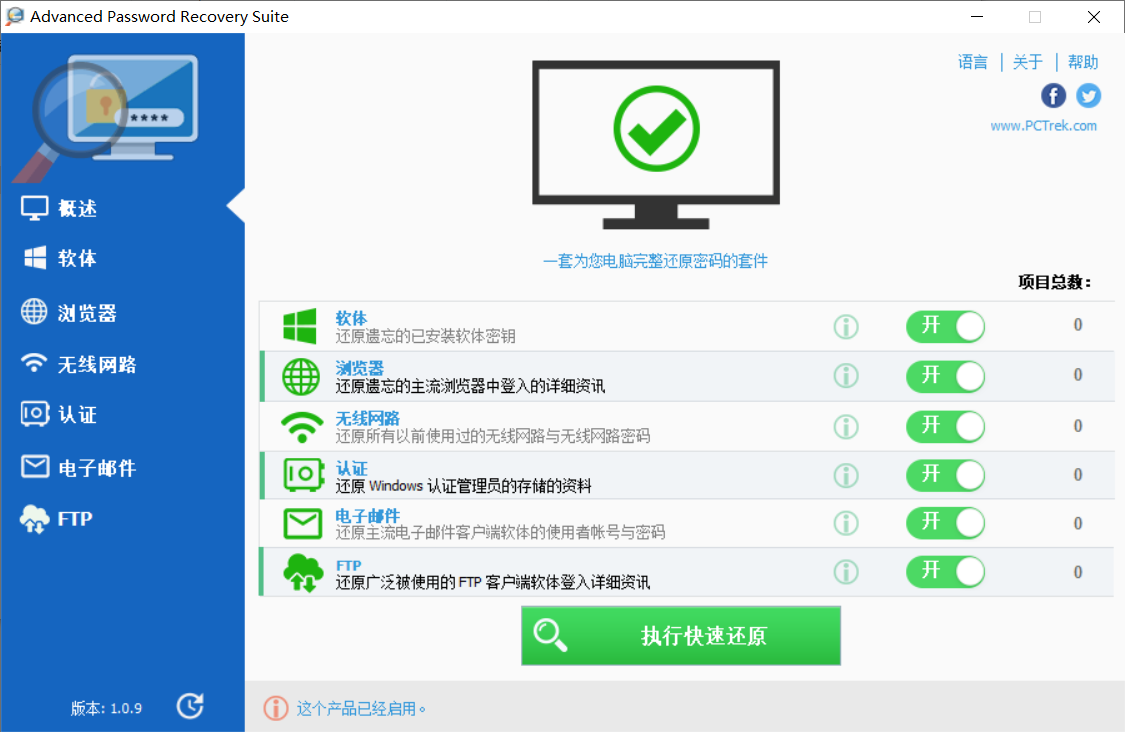Click the Facebook icon
The width and height of the screenshot is (1125, 732).
point(1053,95)
